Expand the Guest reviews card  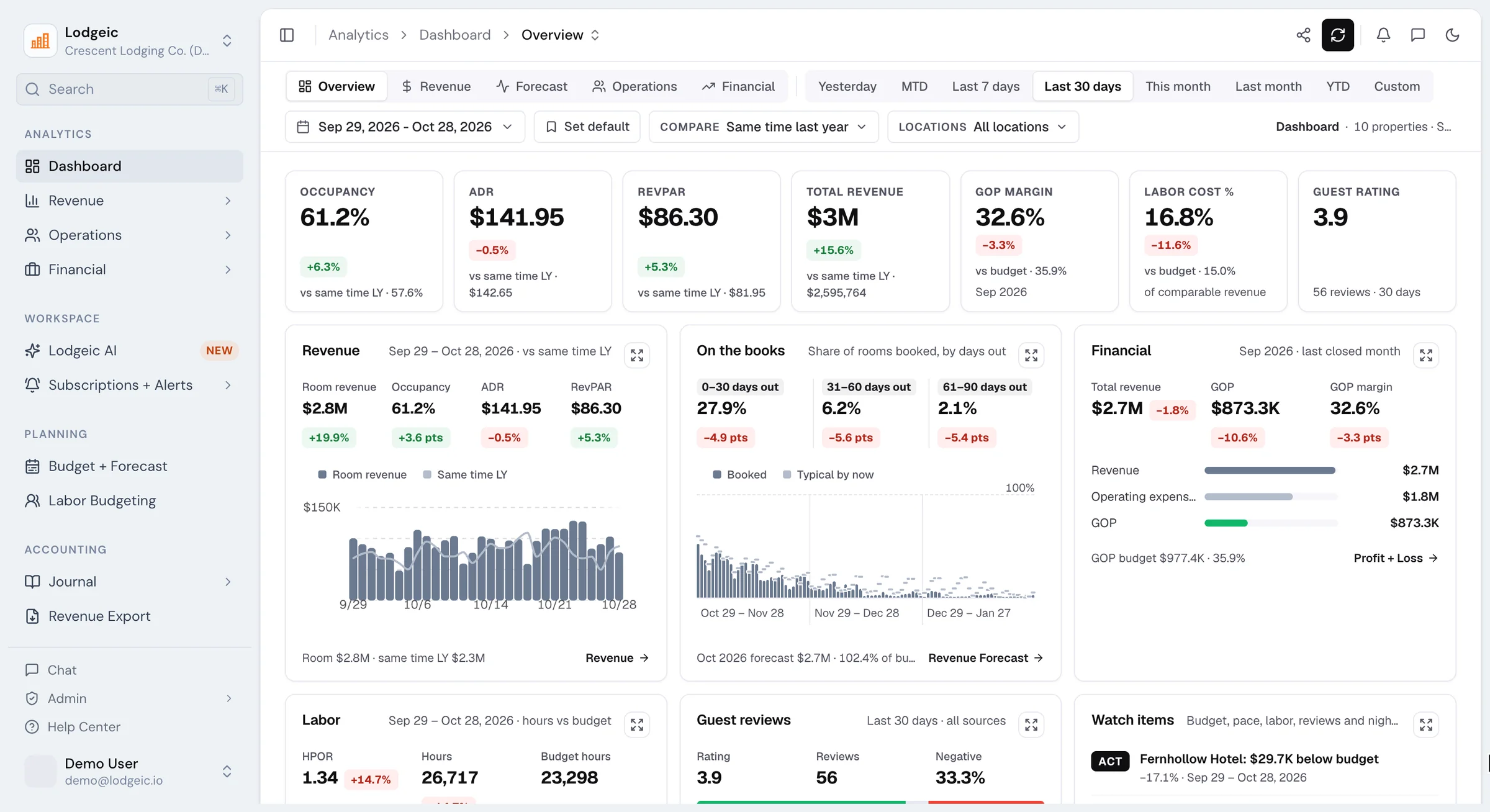(x=1031, y=724)
